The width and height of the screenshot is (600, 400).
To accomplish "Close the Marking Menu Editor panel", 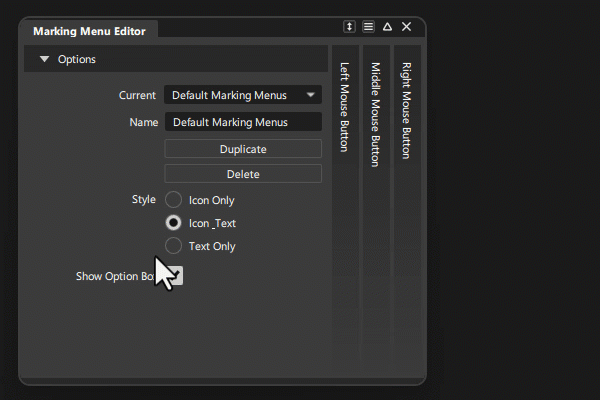I will pos(406,27).
